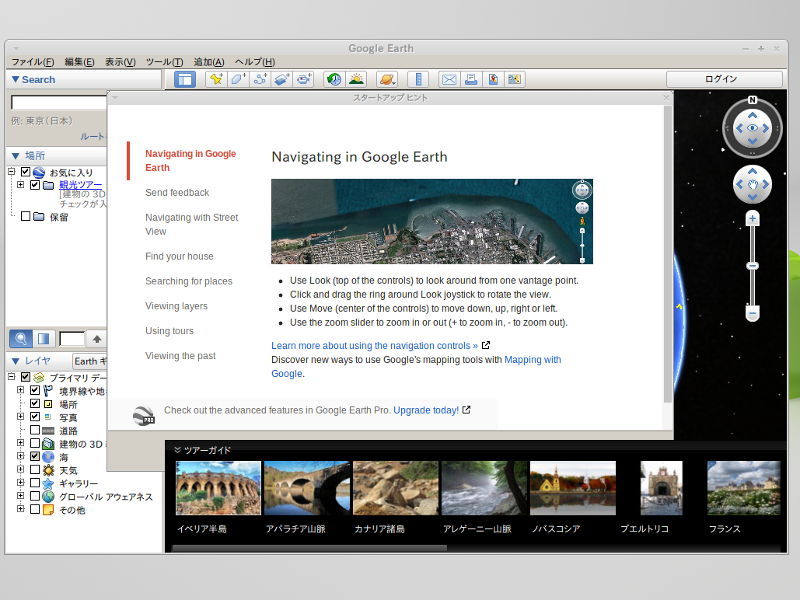The height and width of the screenshot is (600, 800).
Task: Open the 追加(A) menu
Action: (209, 62)
